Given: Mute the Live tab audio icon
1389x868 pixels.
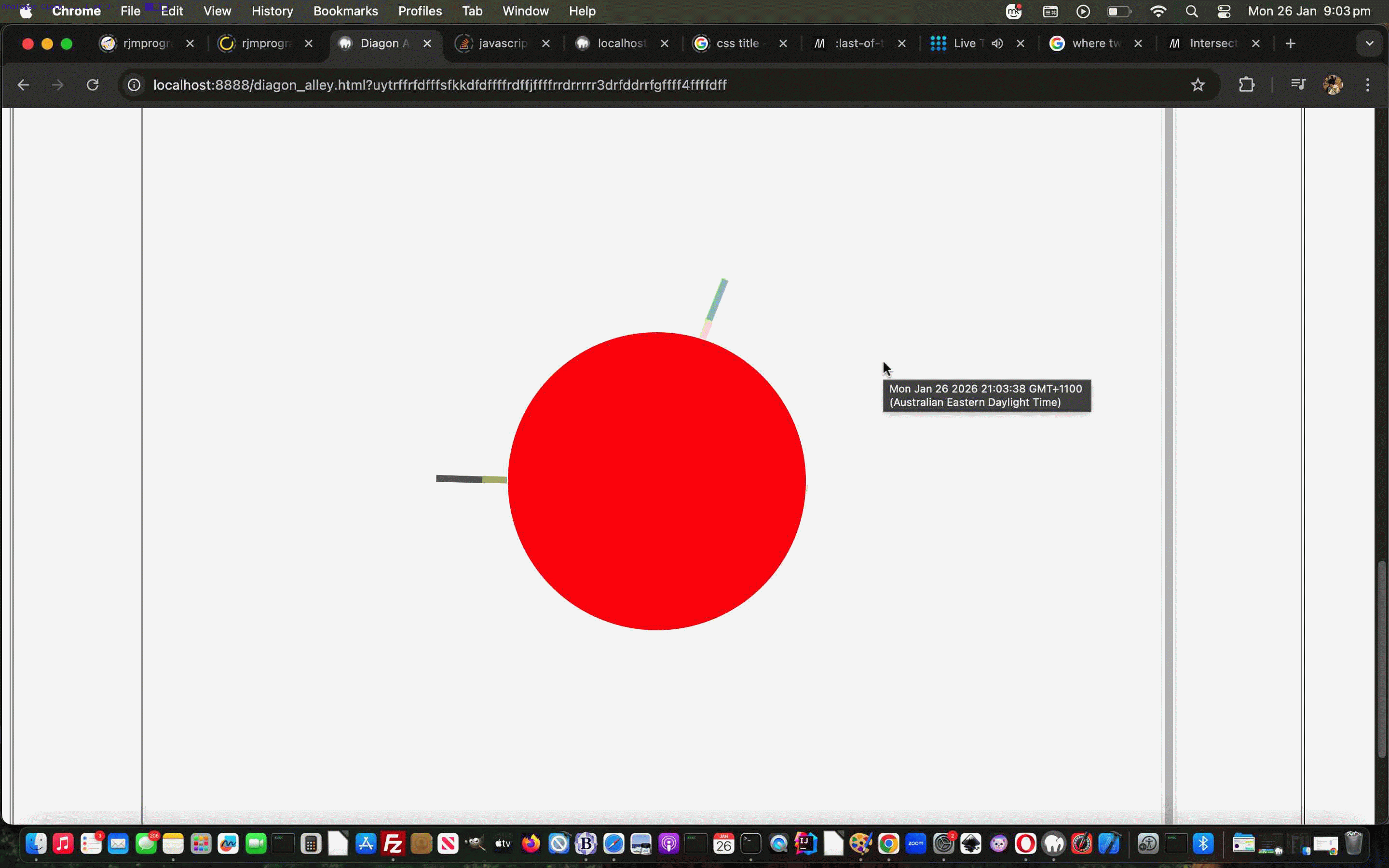Looking at the screenshot, I should 997,43.
